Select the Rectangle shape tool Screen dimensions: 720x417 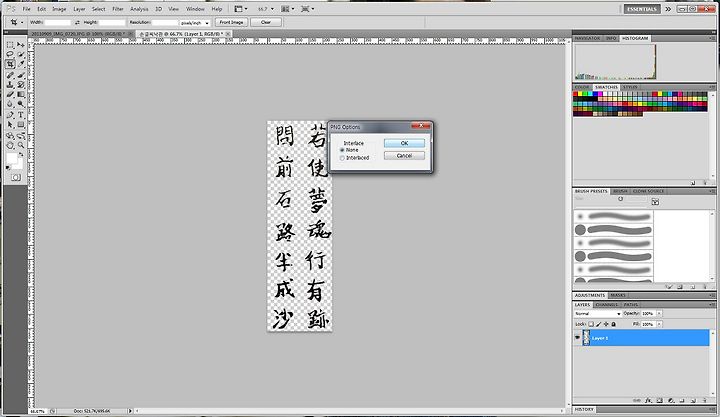click(x=21, y=124)
